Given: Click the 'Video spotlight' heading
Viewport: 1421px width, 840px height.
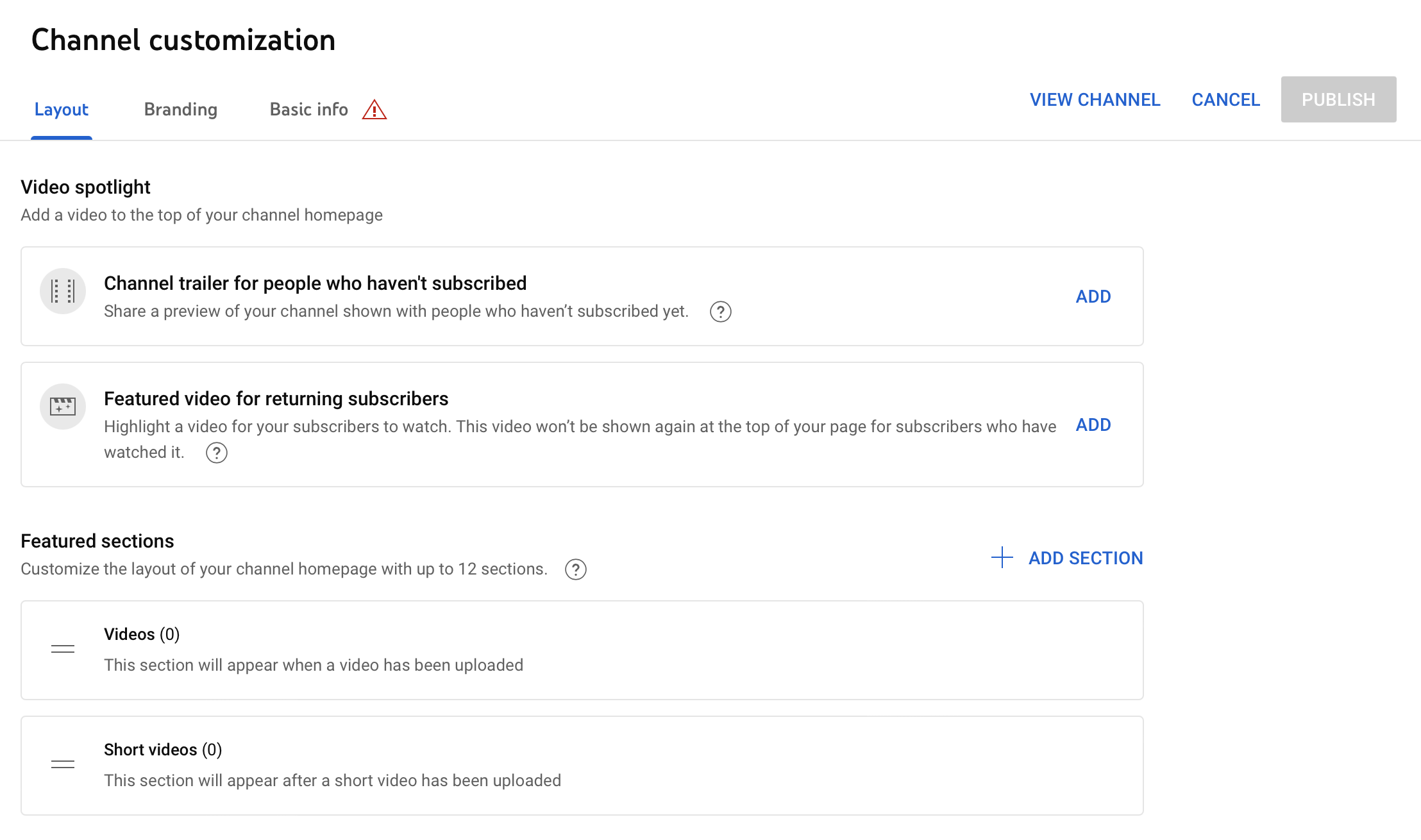Looking at the screenshot, I should [85, 187].
